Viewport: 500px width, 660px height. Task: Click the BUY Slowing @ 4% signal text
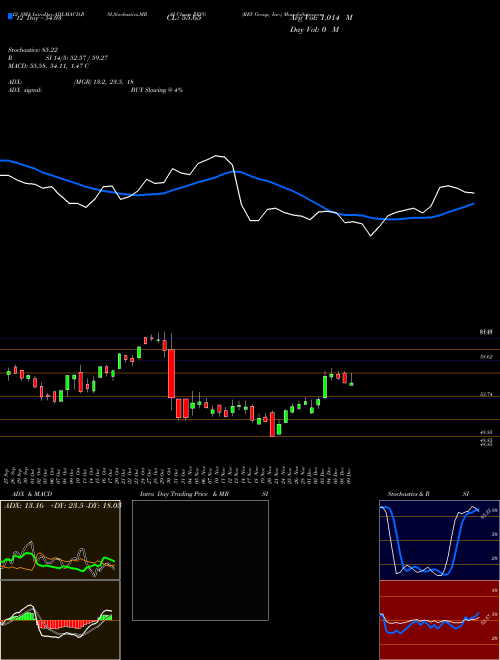pos(157,90)
